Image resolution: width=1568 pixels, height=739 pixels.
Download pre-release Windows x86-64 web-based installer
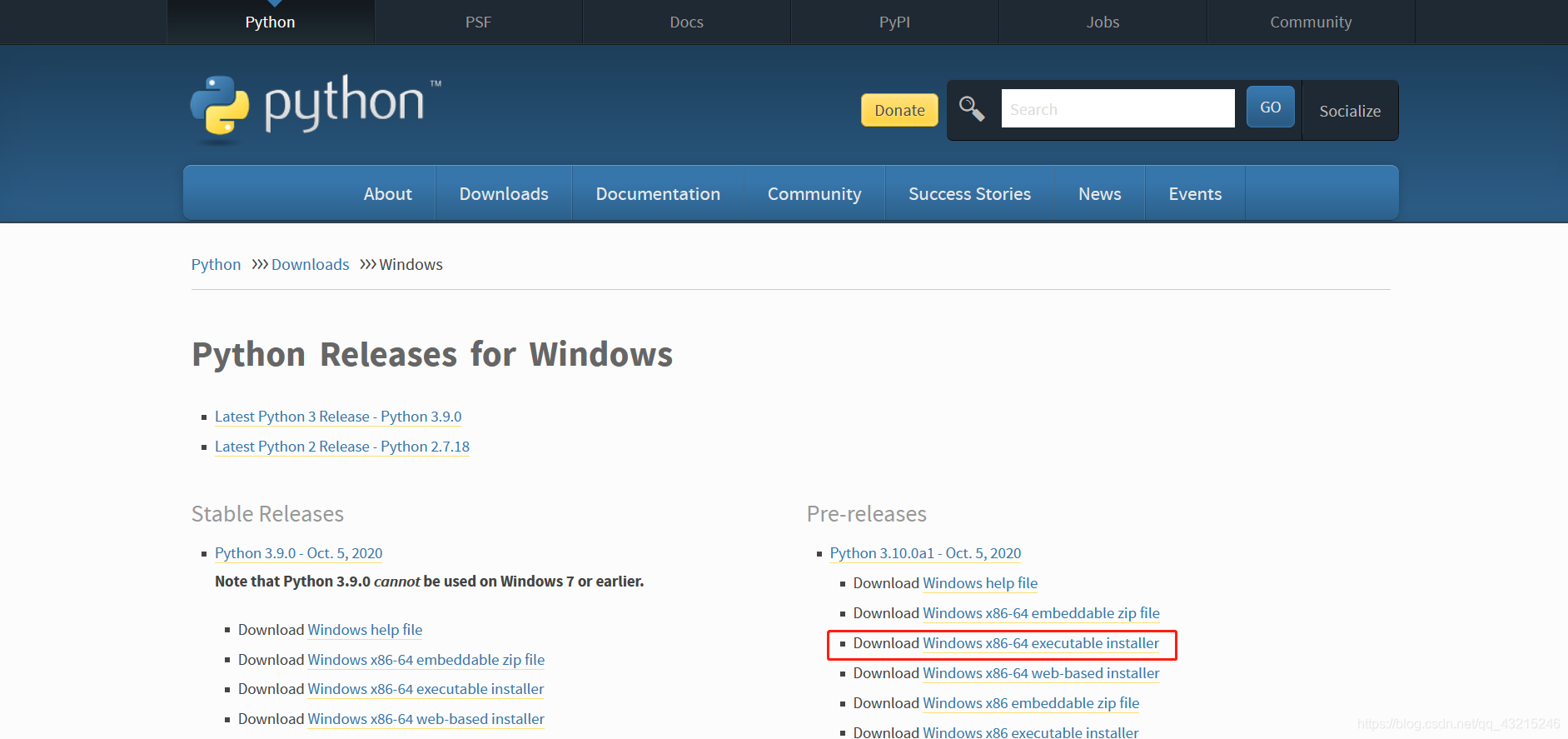[x=1041, y=673]
